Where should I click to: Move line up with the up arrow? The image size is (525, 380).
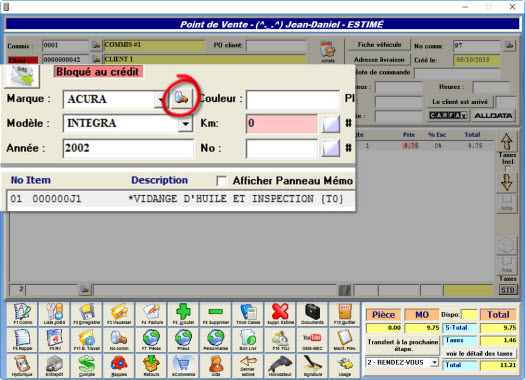pyautogui.click(x=507, y=141)
